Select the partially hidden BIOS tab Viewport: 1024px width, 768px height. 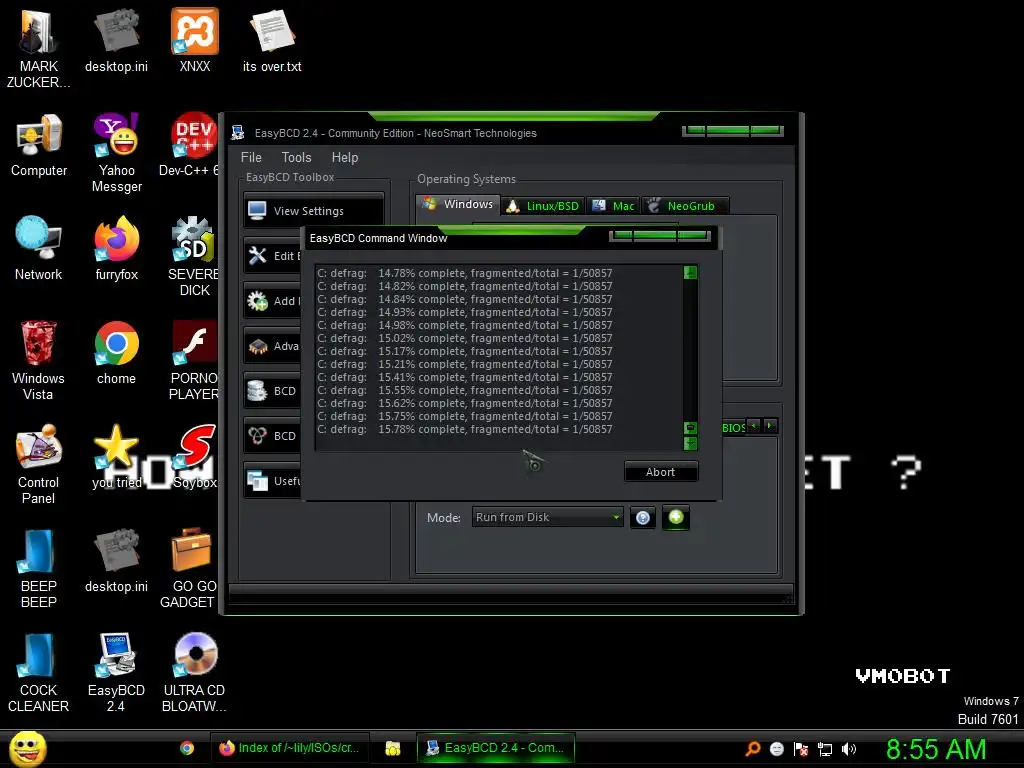733,428
